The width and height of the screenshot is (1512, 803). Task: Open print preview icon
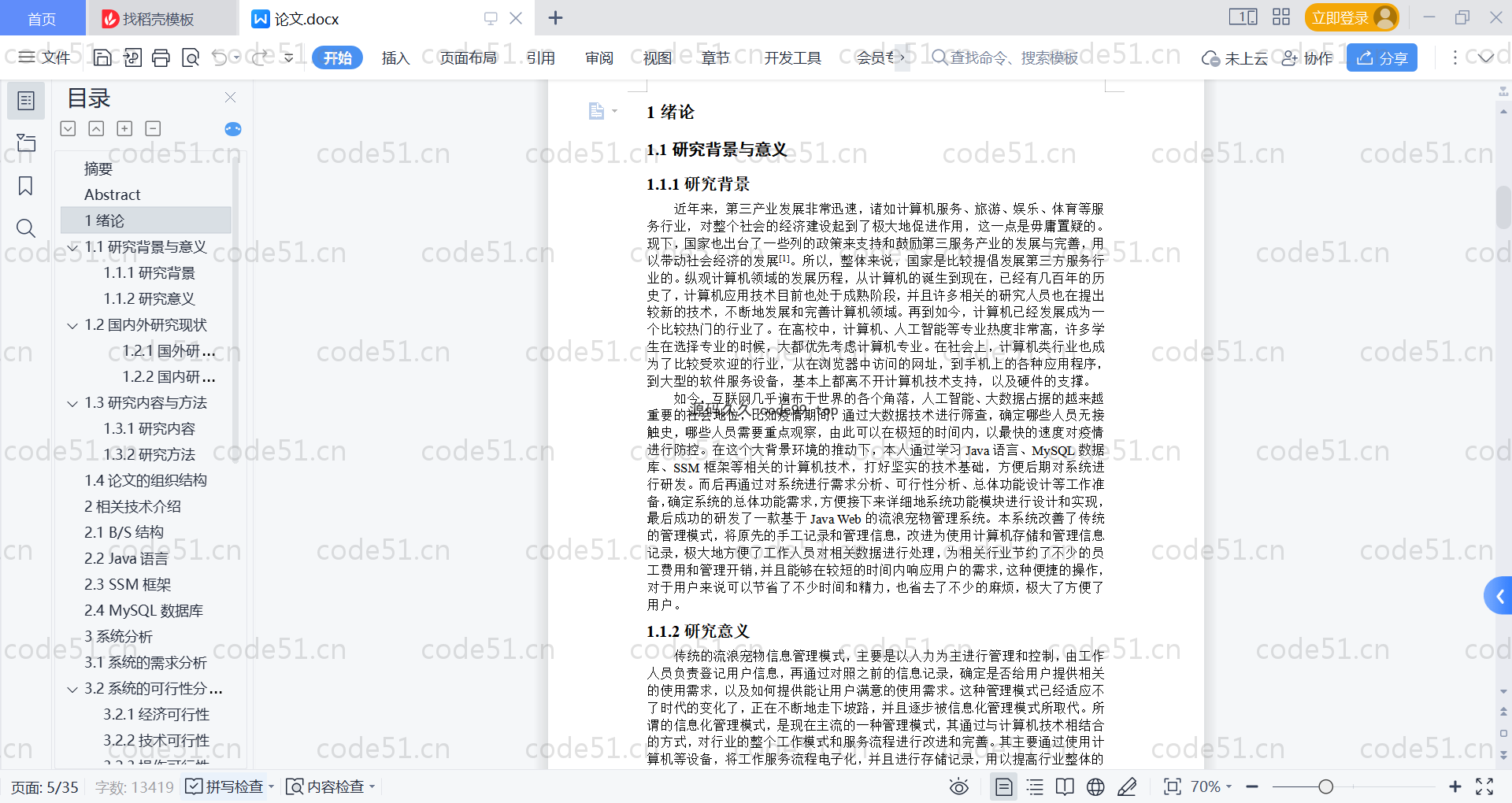click(x=191, y=57)
